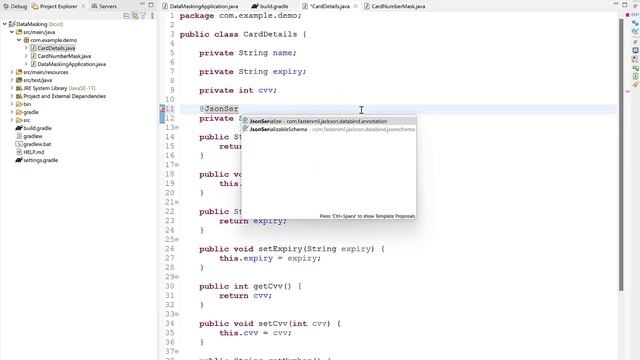This screenshot has width=640, height=360.
Task: Expand CardDetails.java in the tree
Action: click(x=26, y=48)
